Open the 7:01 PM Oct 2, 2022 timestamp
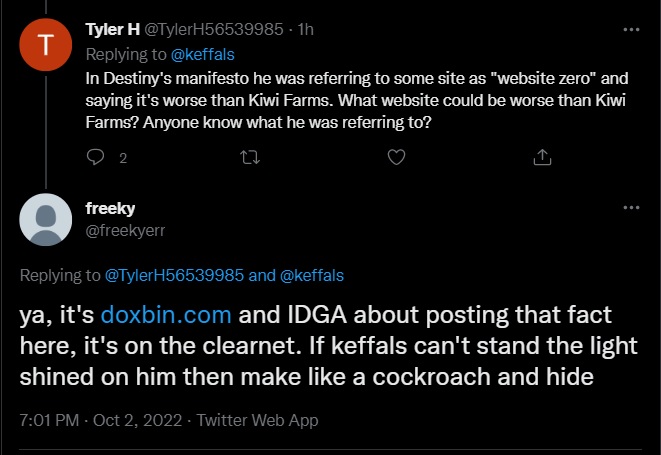 (x=101, y=420)
